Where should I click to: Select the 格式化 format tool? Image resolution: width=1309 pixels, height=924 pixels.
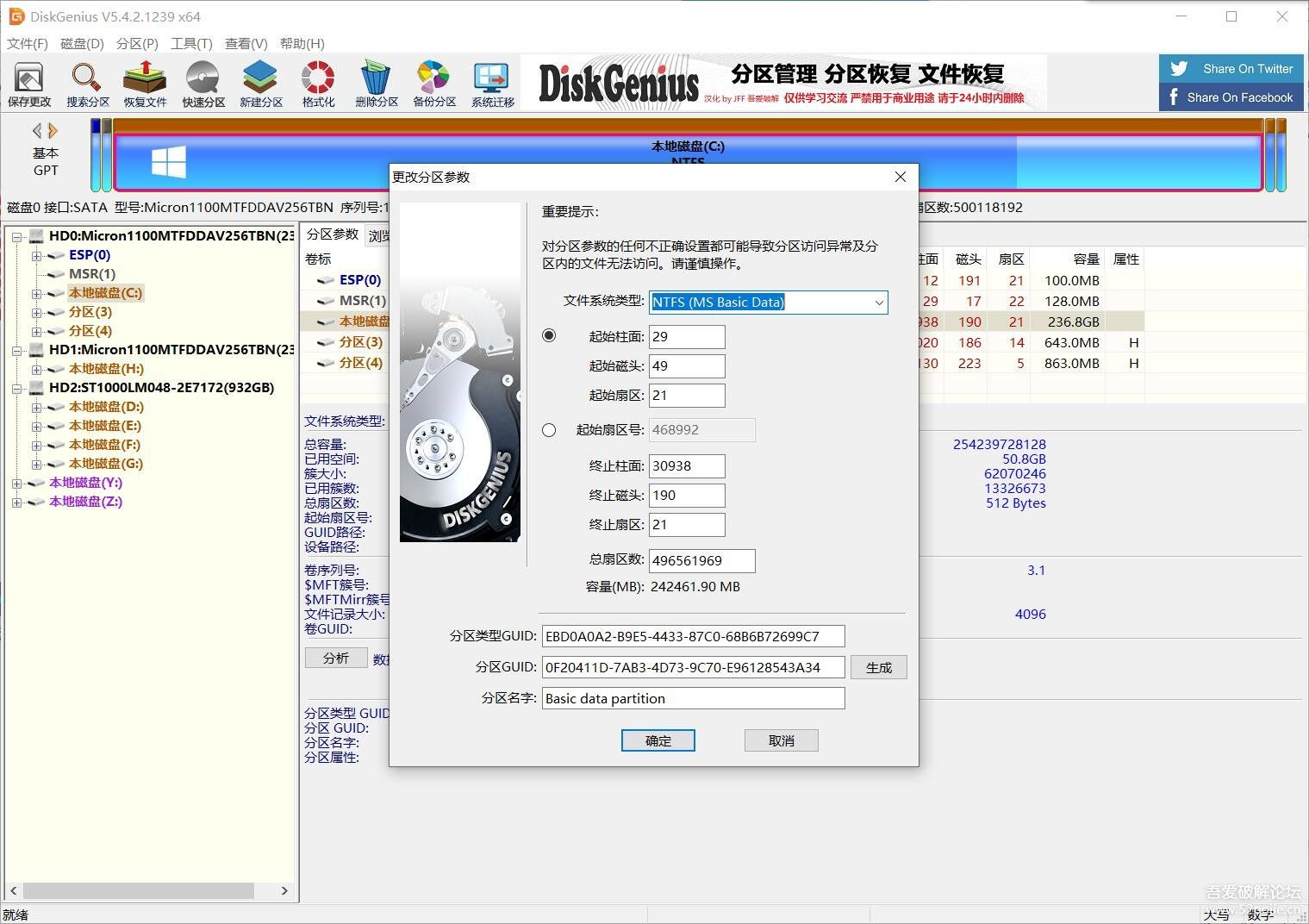coord(317,84)
